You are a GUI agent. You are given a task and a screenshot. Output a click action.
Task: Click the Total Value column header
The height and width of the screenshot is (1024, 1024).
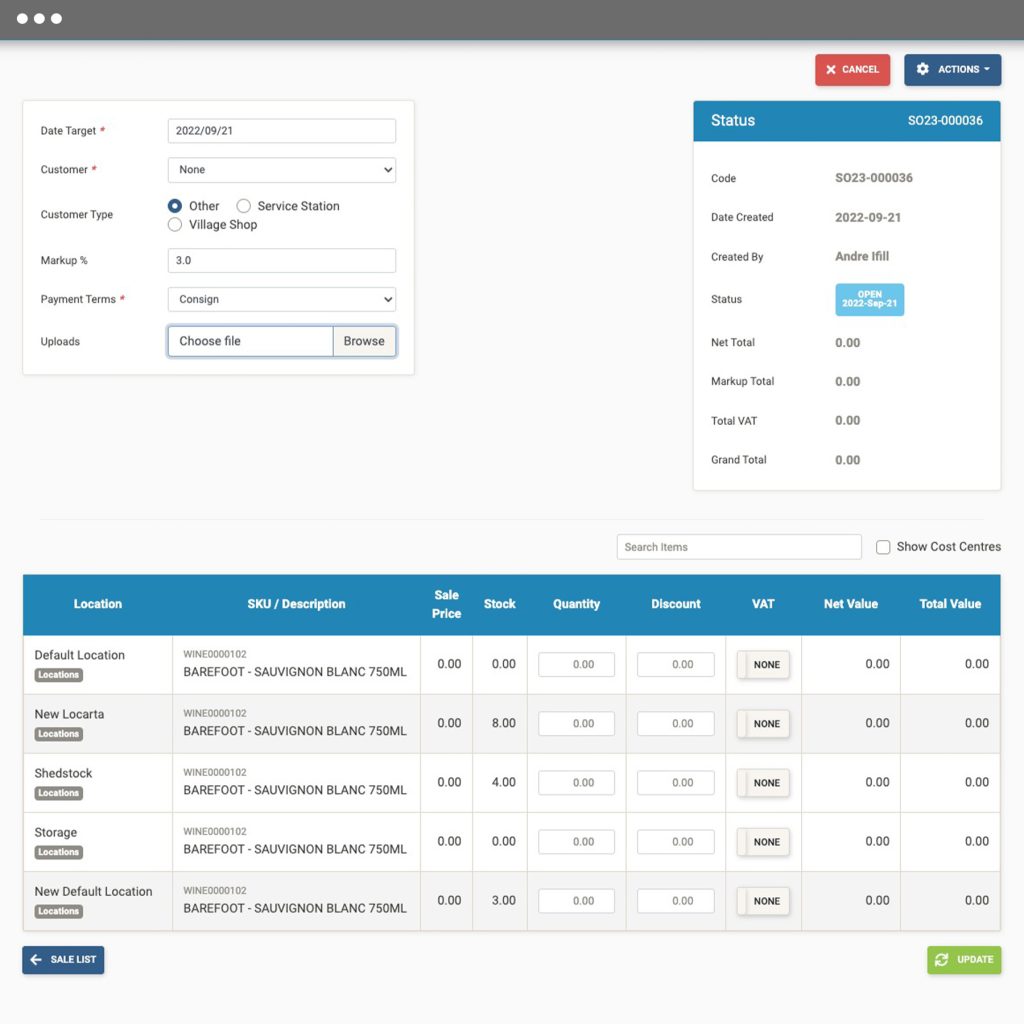950,604
